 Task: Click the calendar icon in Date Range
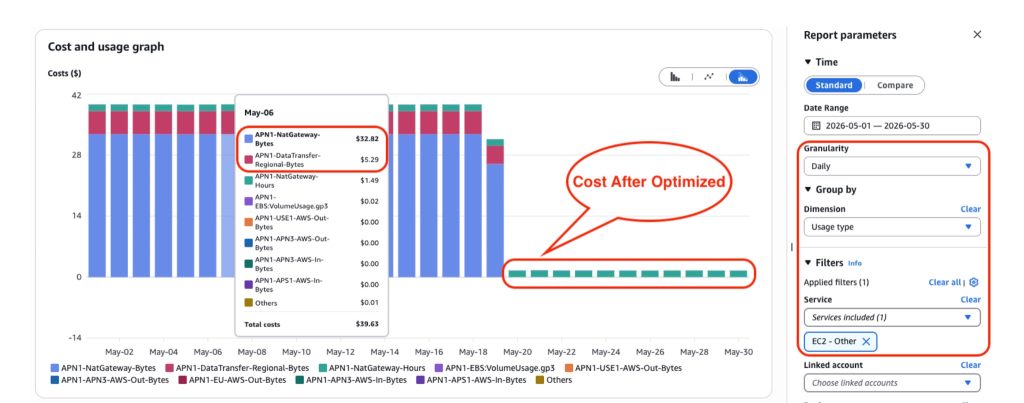[816, 125]
